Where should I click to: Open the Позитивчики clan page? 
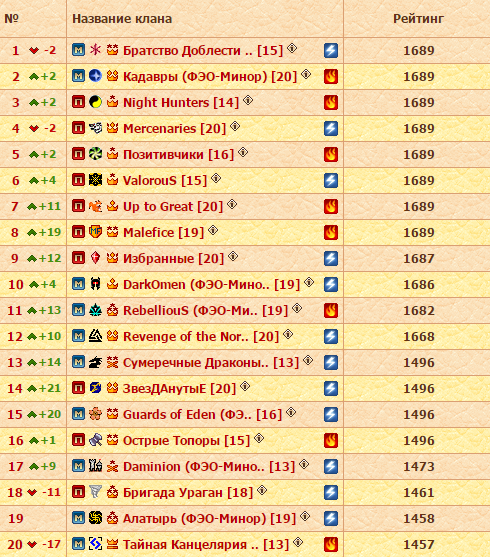178,155
